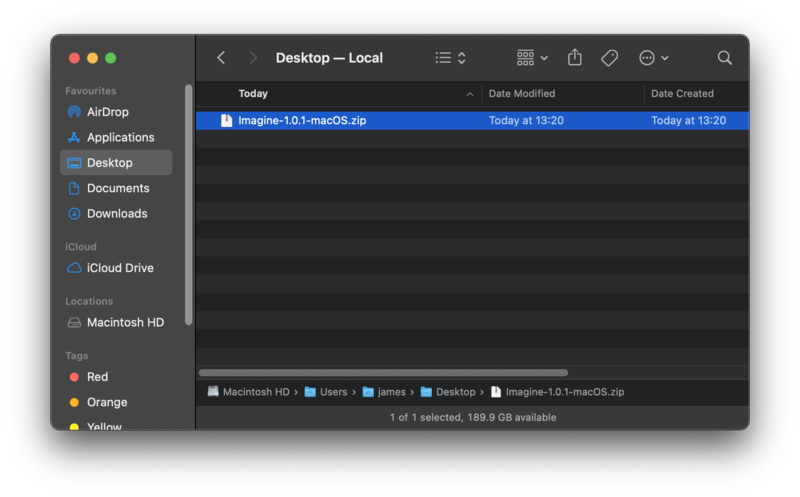This screenshot has width=800, height=497.
Task: Select the Imagine-1.0.1-macOS.zip file name
Action: pos(302,120)
